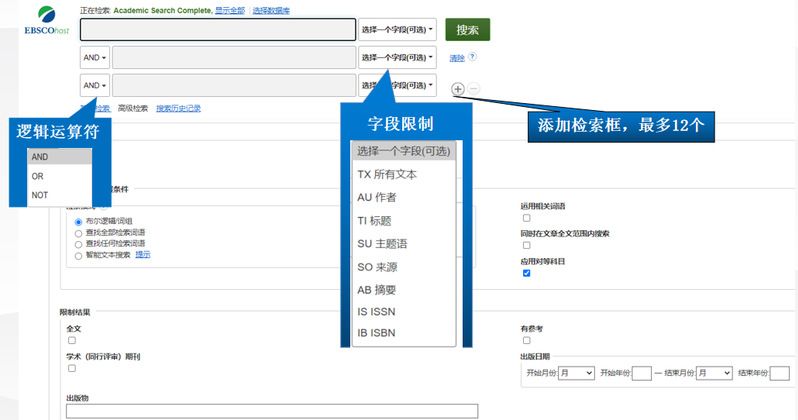Open the first row's 选择一个字段 dropdown
Viewport: 798px width, 420px height.
pyautogui.click(x=397, y=30)
